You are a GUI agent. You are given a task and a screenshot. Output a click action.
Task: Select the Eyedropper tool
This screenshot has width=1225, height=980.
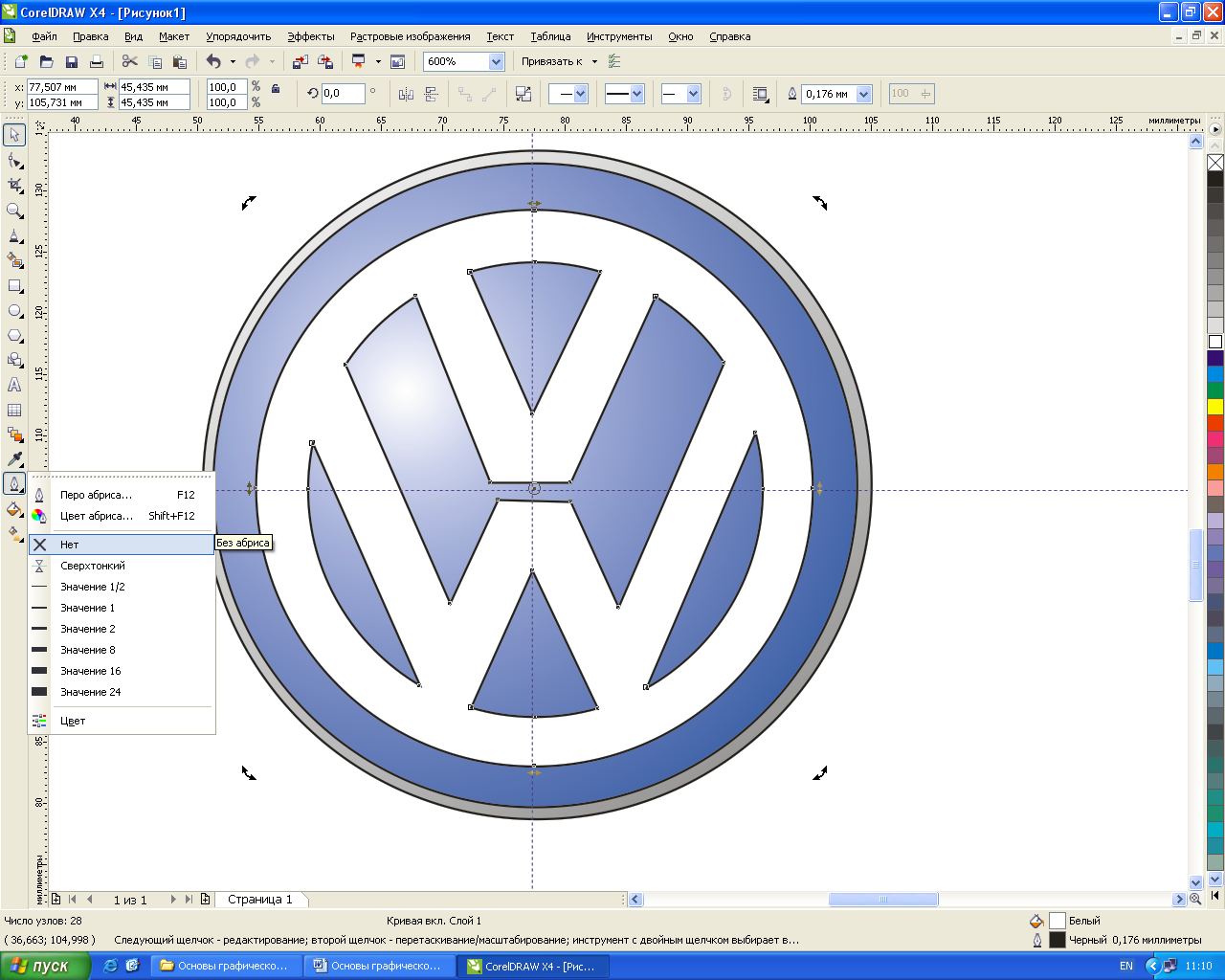[14, 459]
